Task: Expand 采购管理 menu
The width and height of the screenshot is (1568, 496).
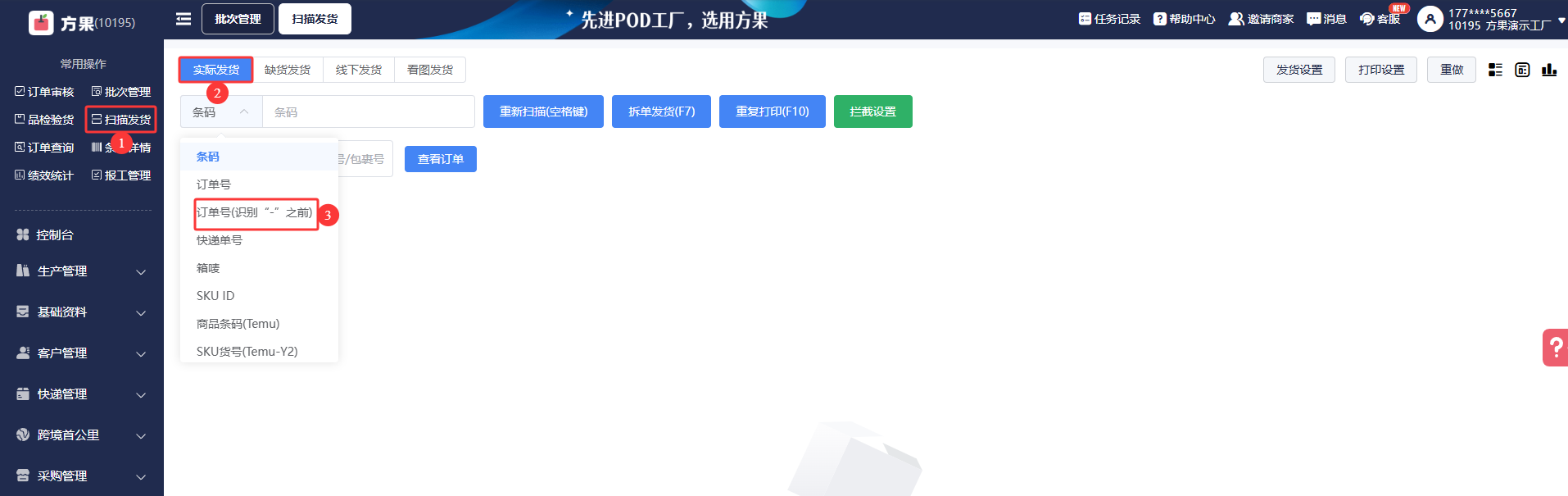Action: [82, 476]
